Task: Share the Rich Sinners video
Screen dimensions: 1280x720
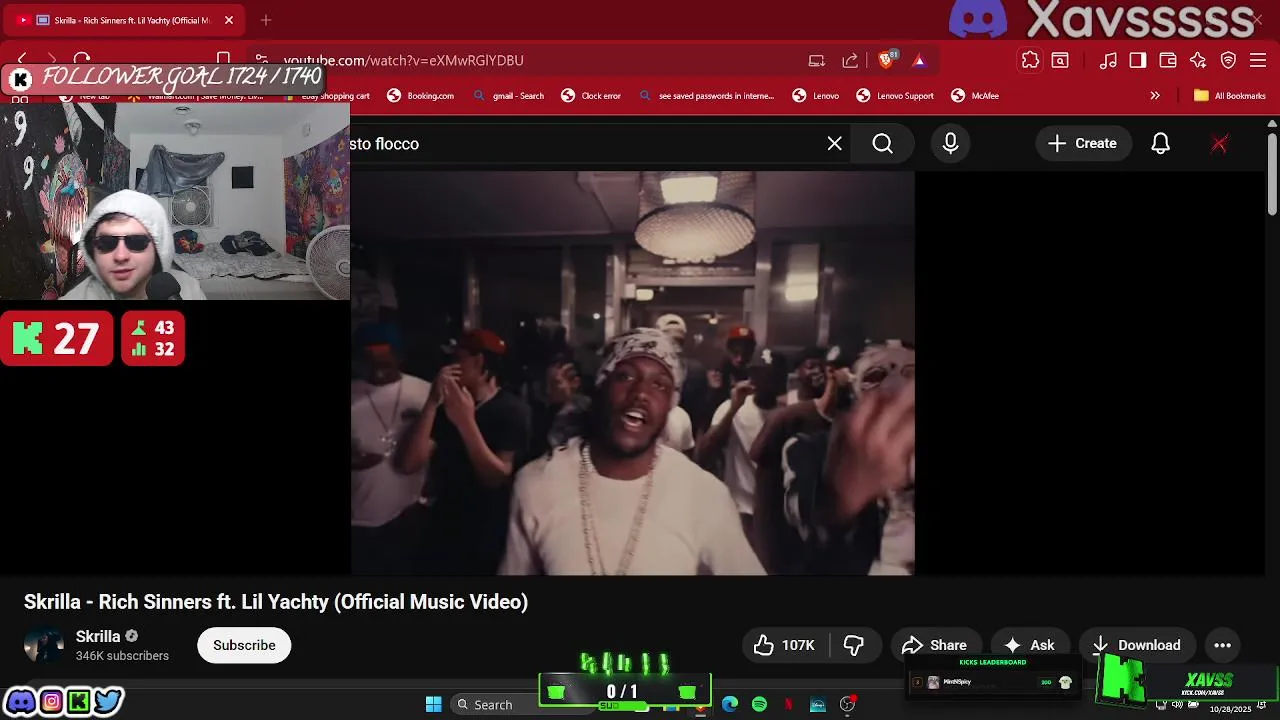Action: (x=934, y=645)
